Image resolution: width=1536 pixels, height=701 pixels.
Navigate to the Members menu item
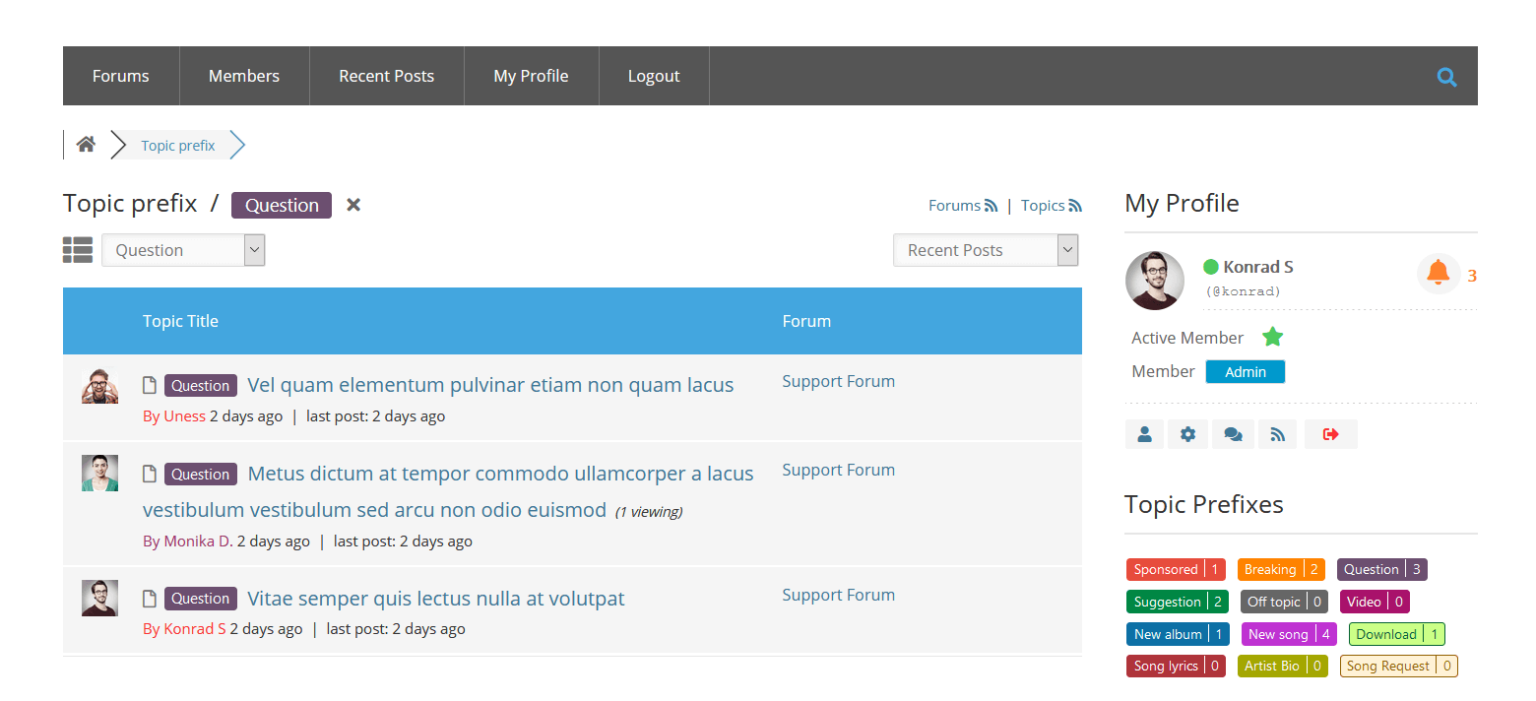tap(244, 75)
